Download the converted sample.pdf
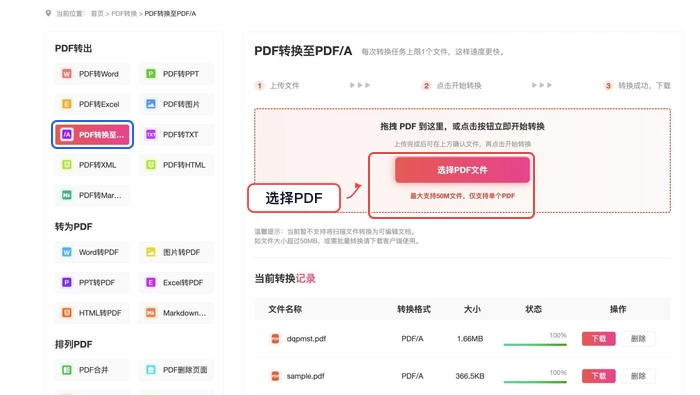Screen dimensions: 700x395 [x=599, y=376]
